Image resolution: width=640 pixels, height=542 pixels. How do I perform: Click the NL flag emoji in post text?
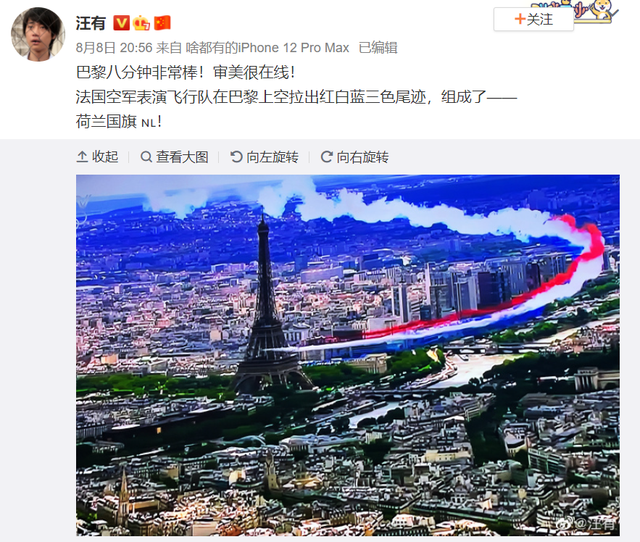(x=148, y=122)
